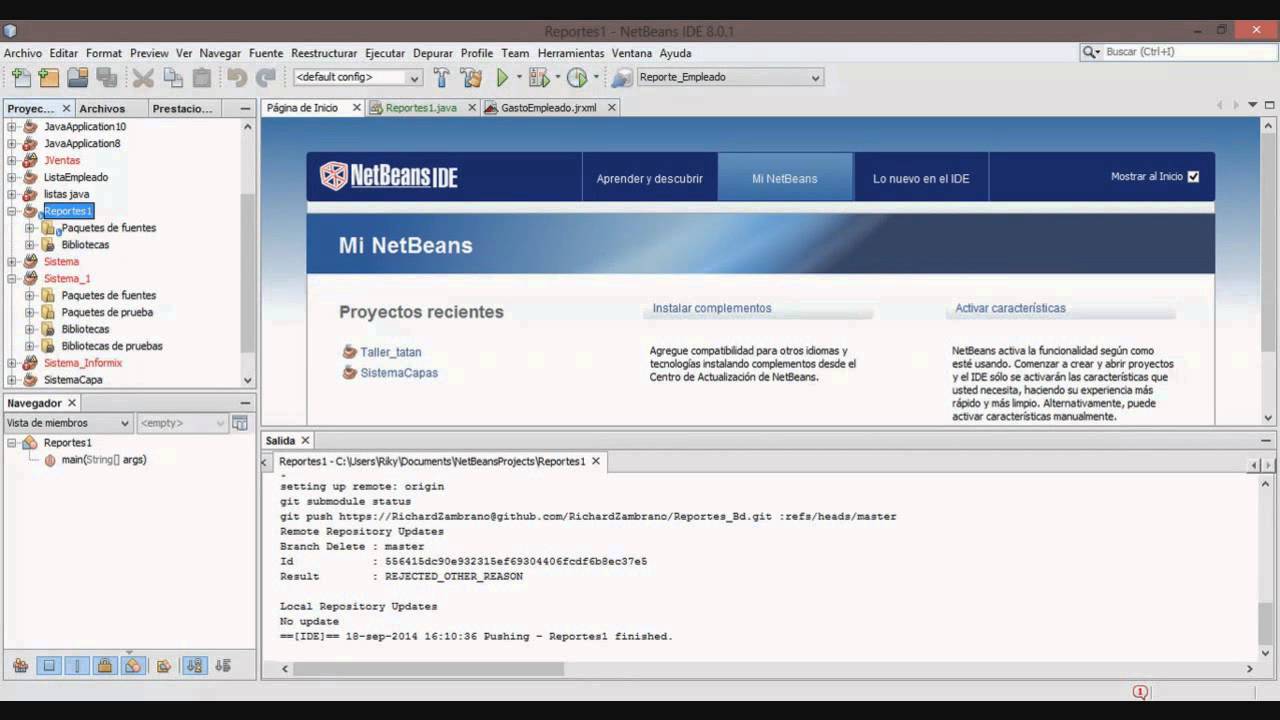Uncheck the Mostrar al Inicio checkbox
The height and width of the screenshot is (720, 1280).
point(1193,177)
